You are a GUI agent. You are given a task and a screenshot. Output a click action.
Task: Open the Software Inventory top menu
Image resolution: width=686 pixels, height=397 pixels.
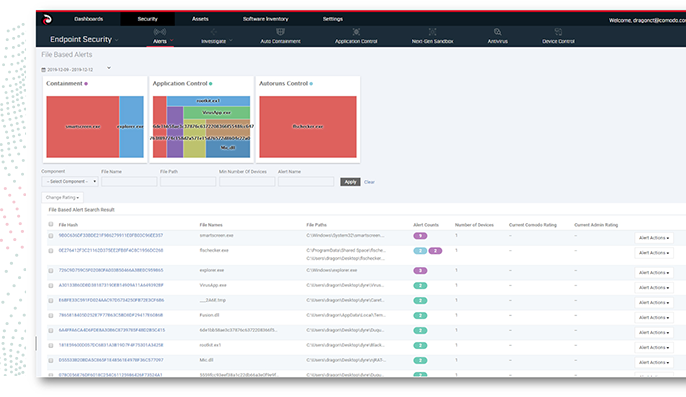click(266, 19)
